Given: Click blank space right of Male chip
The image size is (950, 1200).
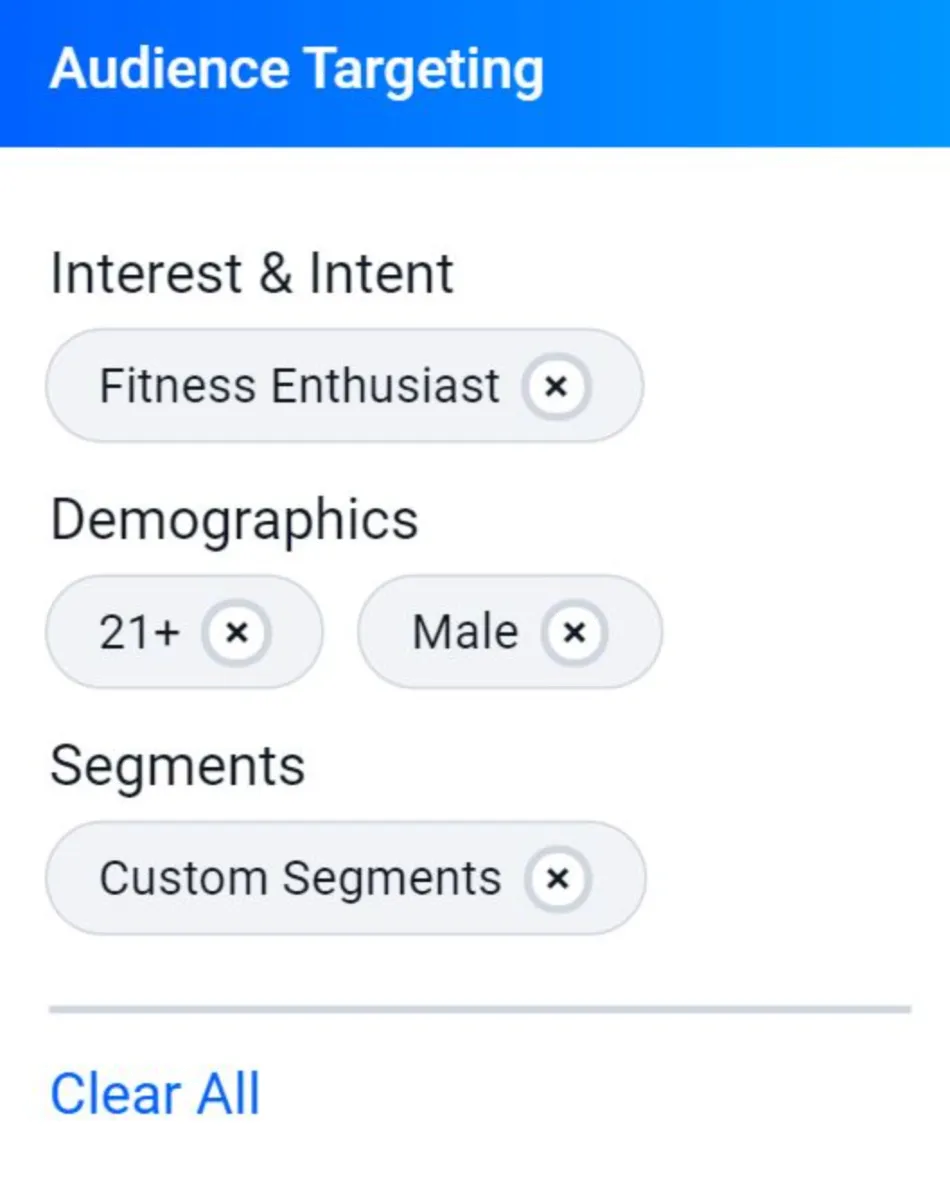Looking at the screenshot, I should tap(800, 632).
